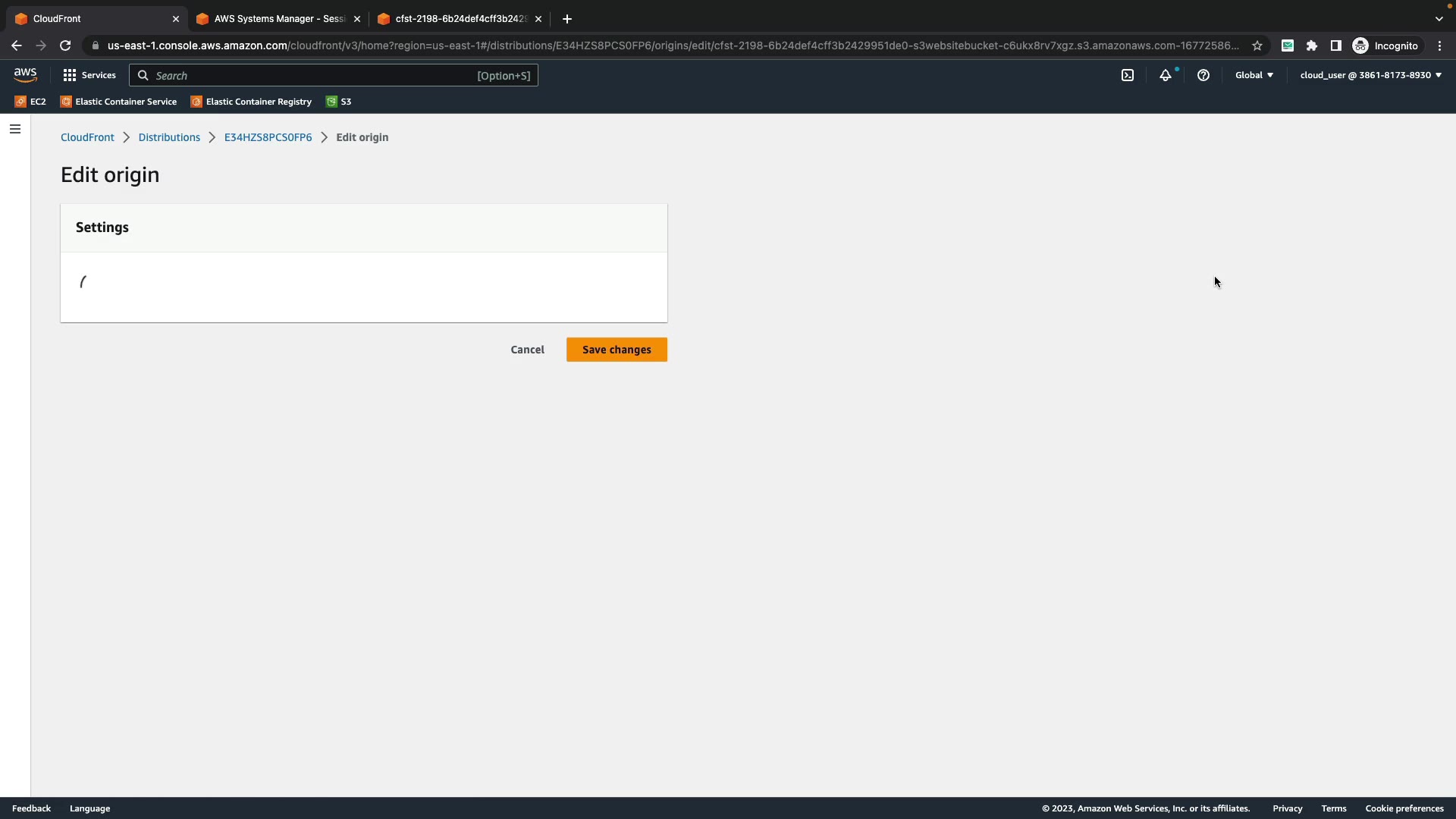Reload the current page
1456x819 pixels.
coord(65,45)
